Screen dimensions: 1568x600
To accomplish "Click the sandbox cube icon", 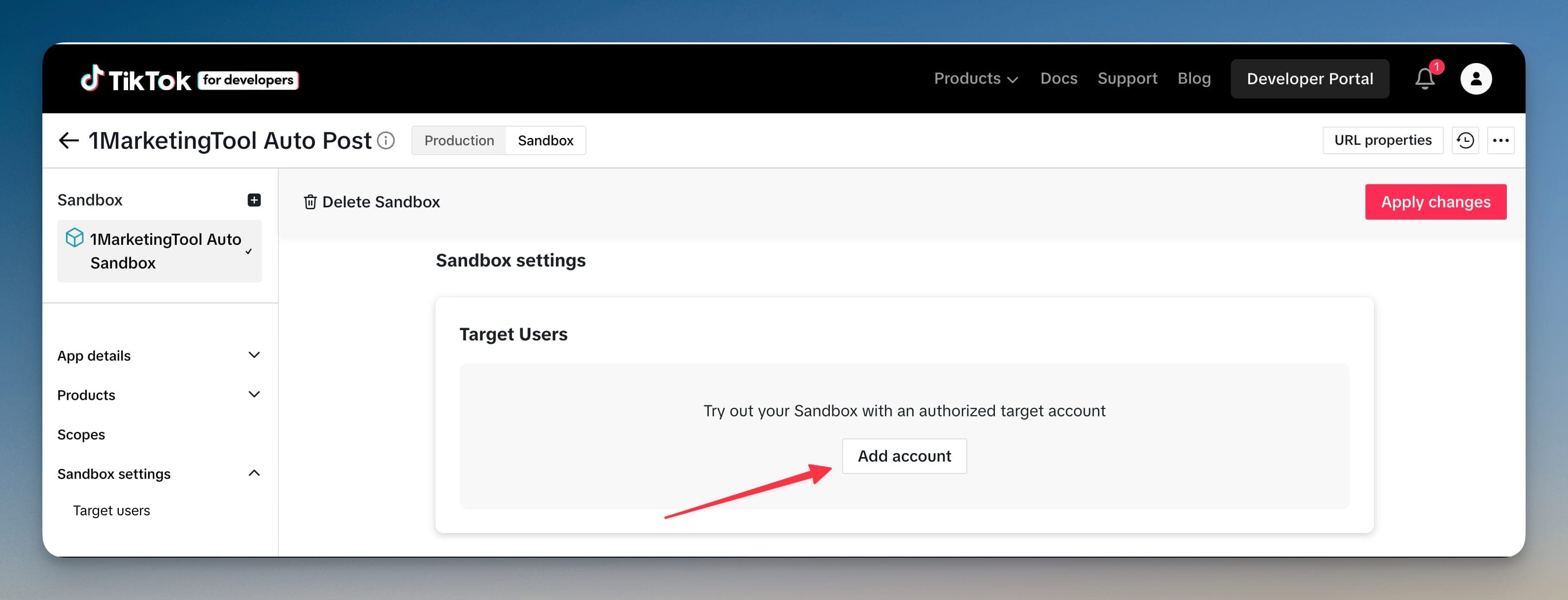I will pyautogui.click(x=74, y=237).
